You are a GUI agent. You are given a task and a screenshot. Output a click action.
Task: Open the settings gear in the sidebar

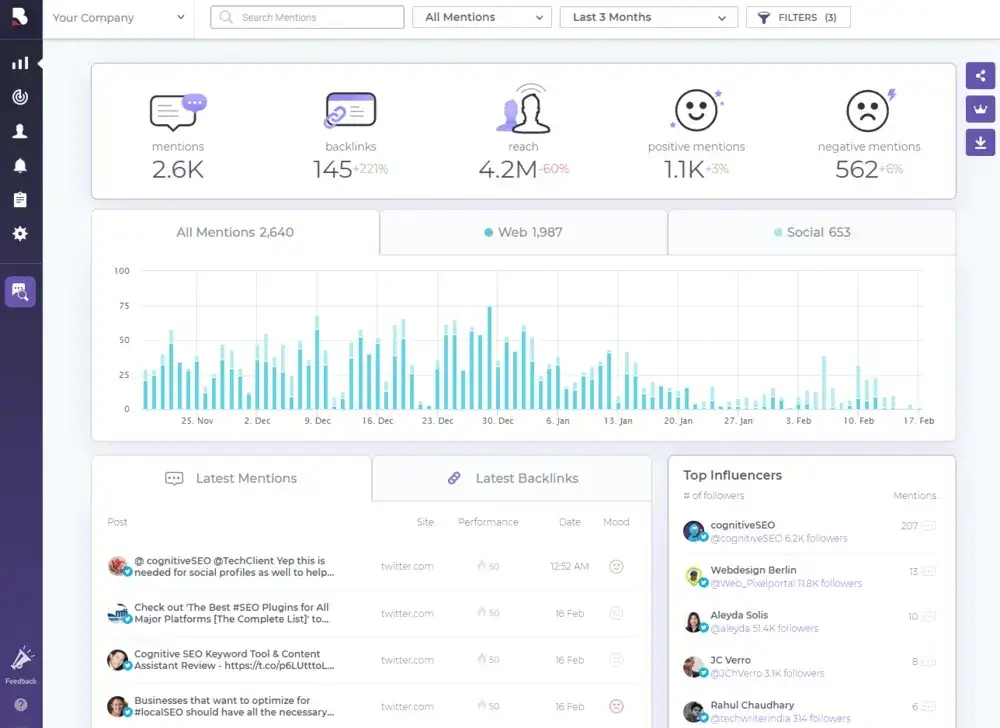(21, 233)
